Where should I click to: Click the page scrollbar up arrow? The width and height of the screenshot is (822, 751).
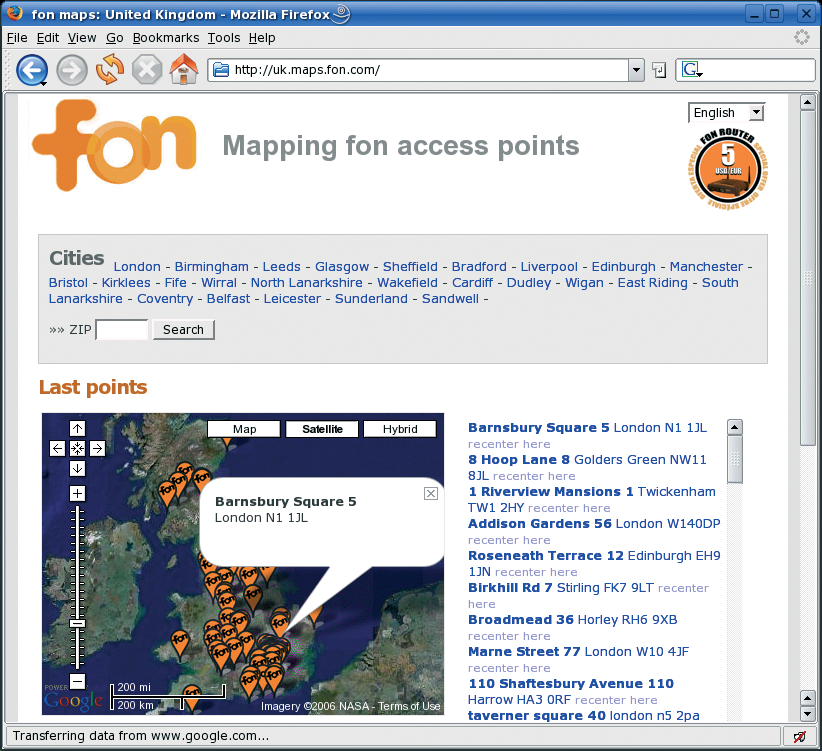click(807, 102)
